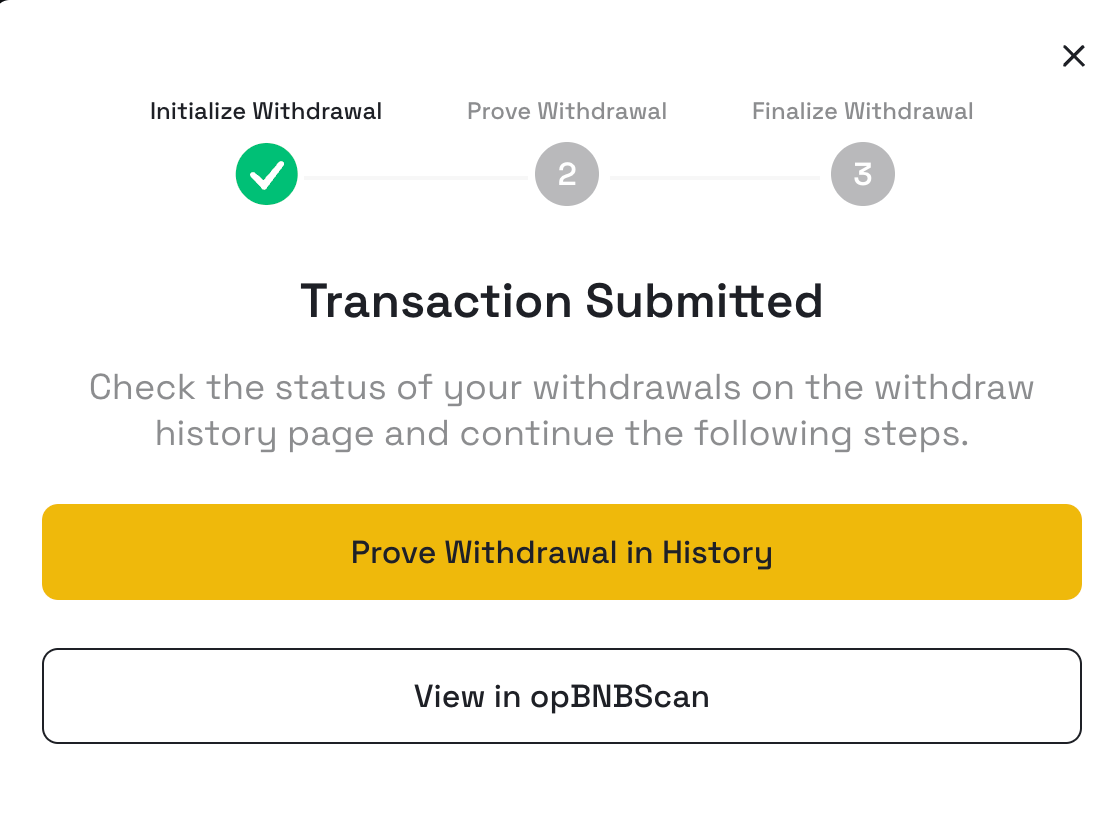Click the Finalize Withdrawal step label
Screen dimensions: 1110x834
tap(862, 111)
